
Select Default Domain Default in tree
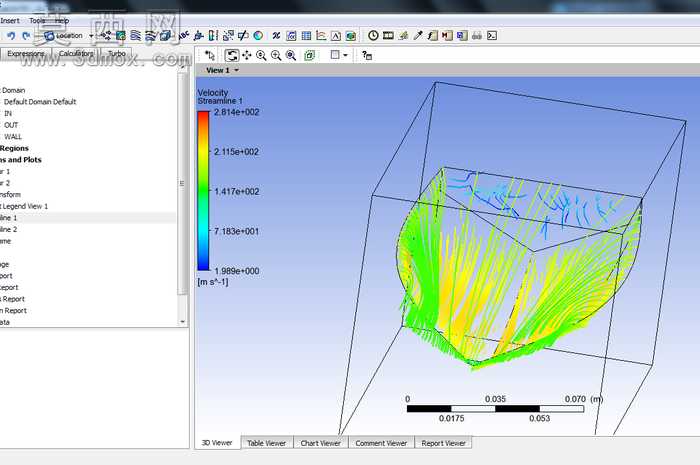click(40, 102)
